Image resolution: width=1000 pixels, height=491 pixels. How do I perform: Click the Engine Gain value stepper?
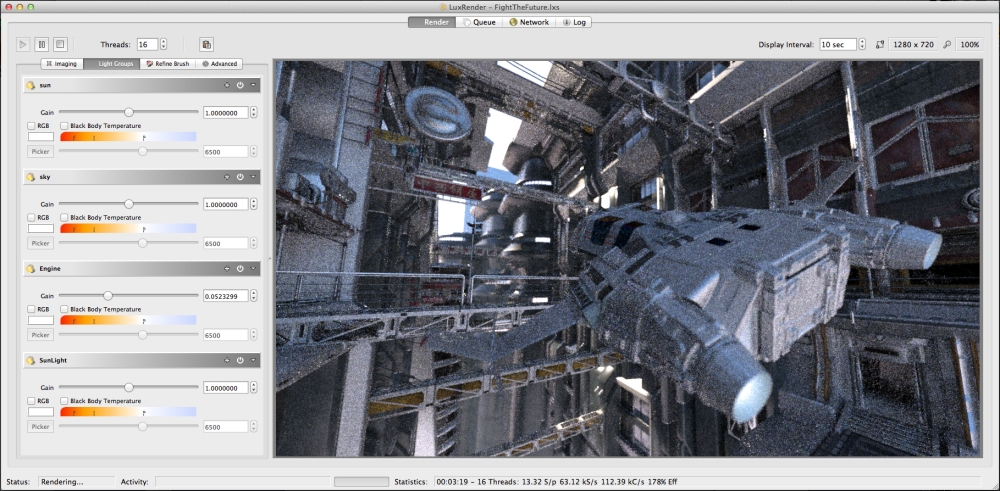click(x=254, y=296)
